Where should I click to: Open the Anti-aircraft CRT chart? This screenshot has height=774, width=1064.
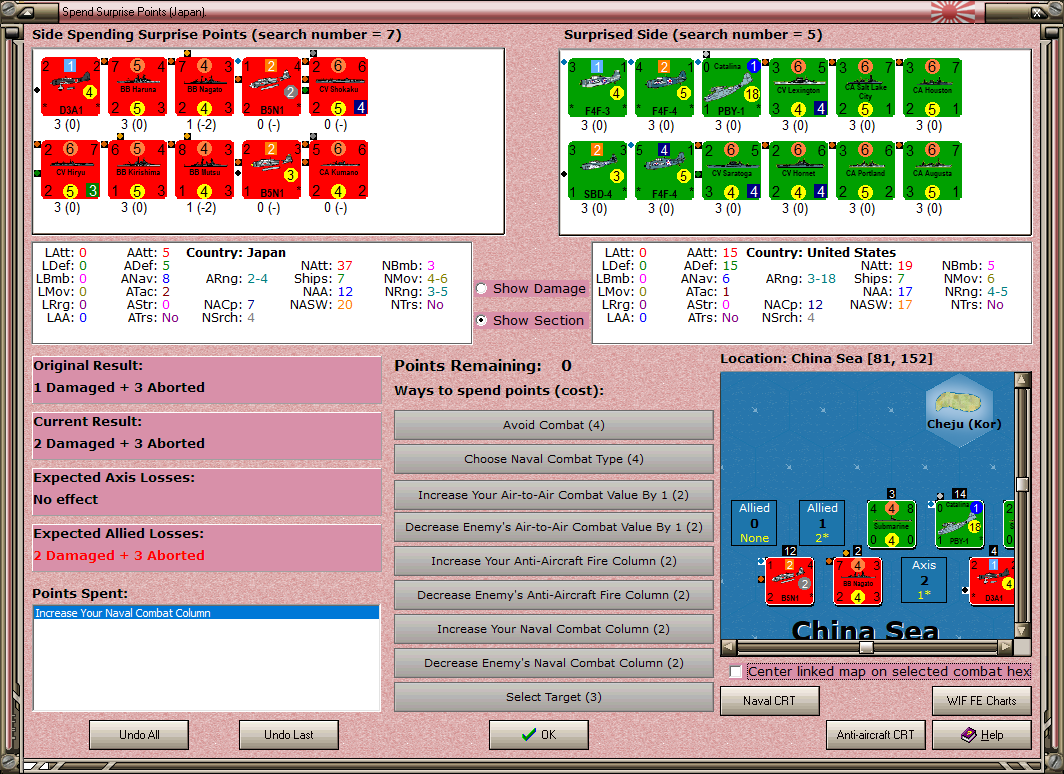tap(875, 735)
